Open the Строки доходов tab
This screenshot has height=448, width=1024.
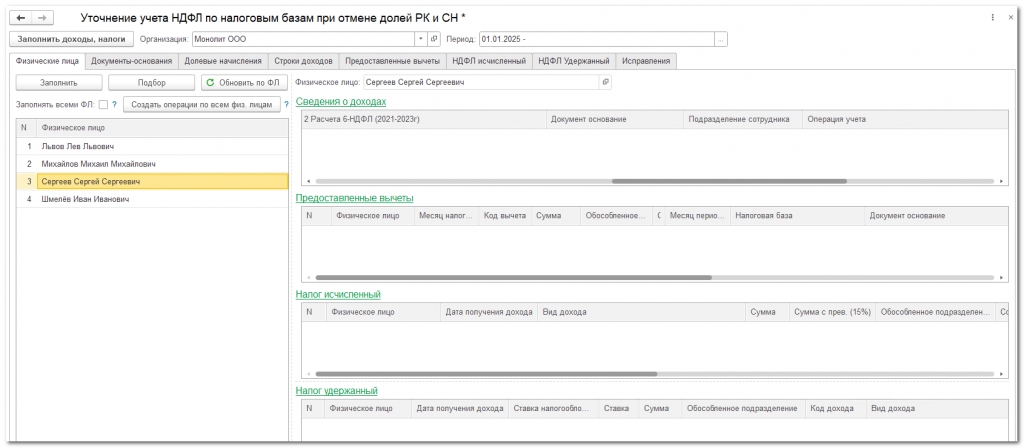point(304,61)
